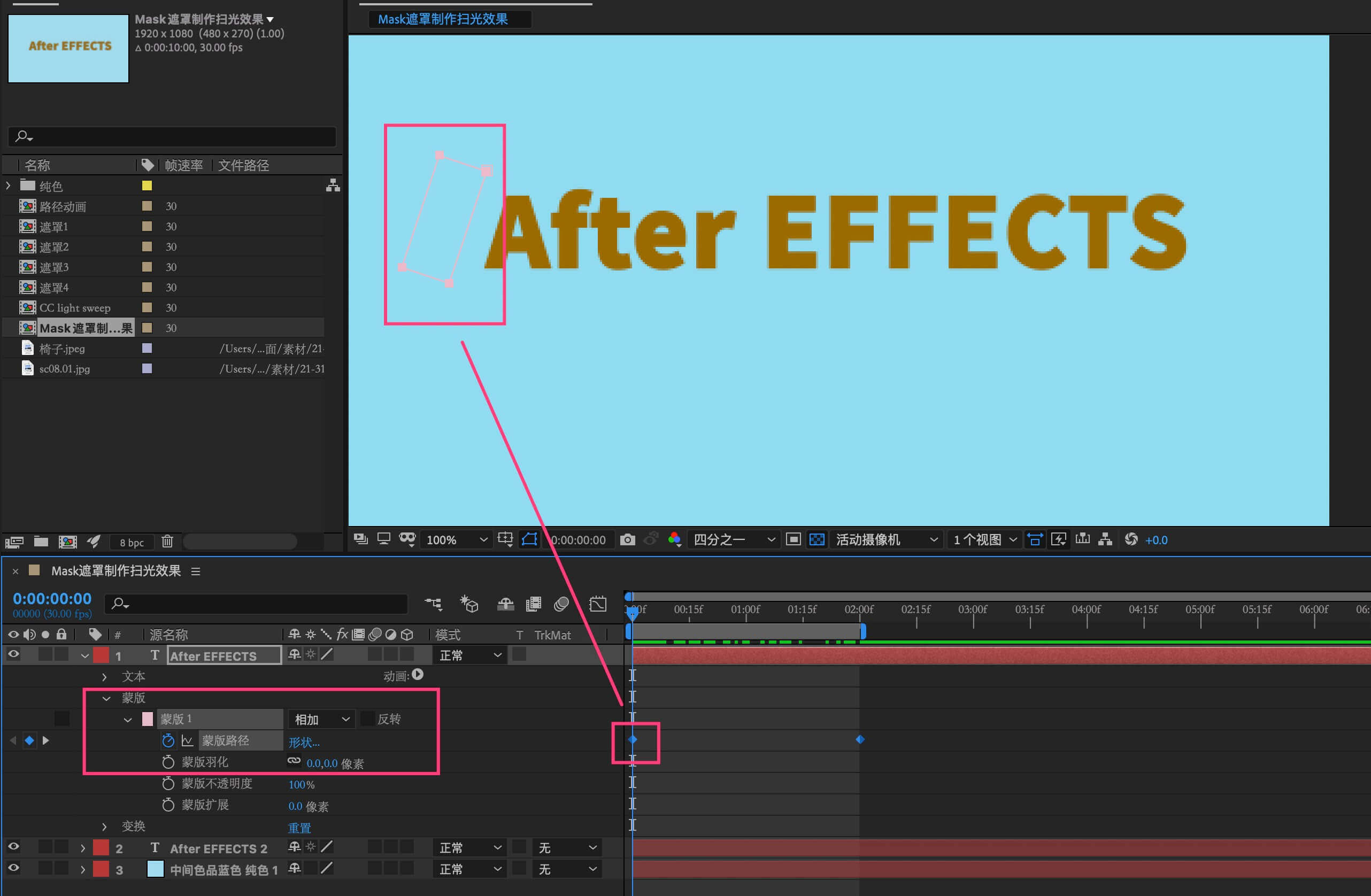Expand the 变换 transform property group
The width and height of the screenshot is (1371, 896).
pos(104,827)
